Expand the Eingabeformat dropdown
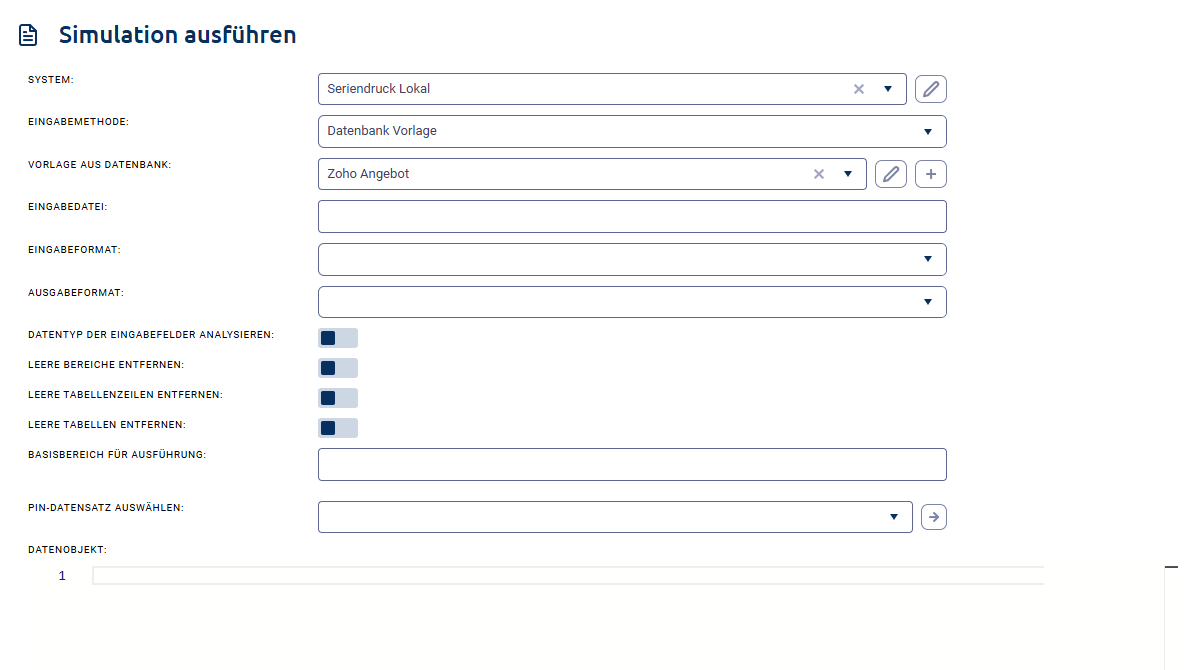Image resolution: width=1199 pixels, height=670 pixels. [x=928, y=259]
